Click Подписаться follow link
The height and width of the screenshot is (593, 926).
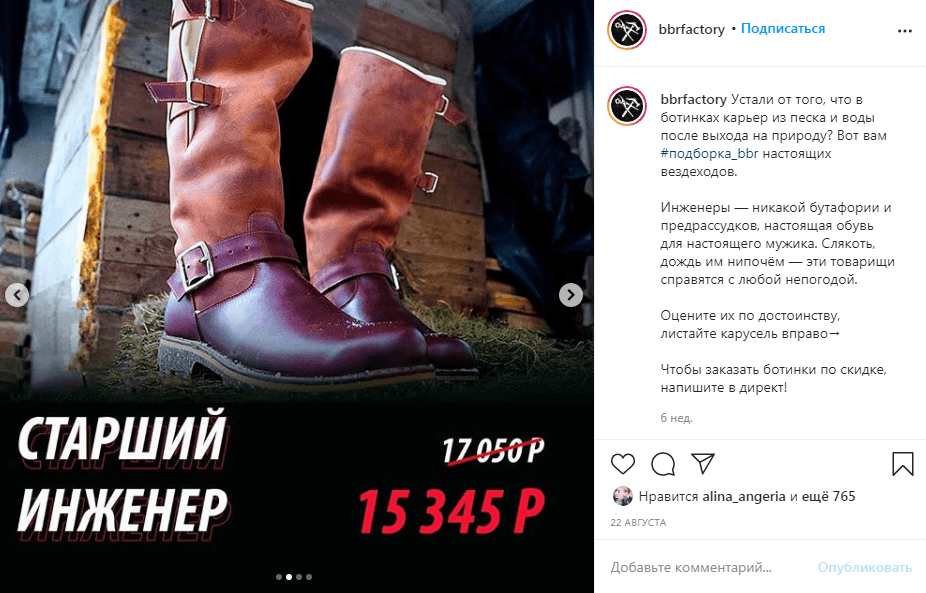(782, 28)
